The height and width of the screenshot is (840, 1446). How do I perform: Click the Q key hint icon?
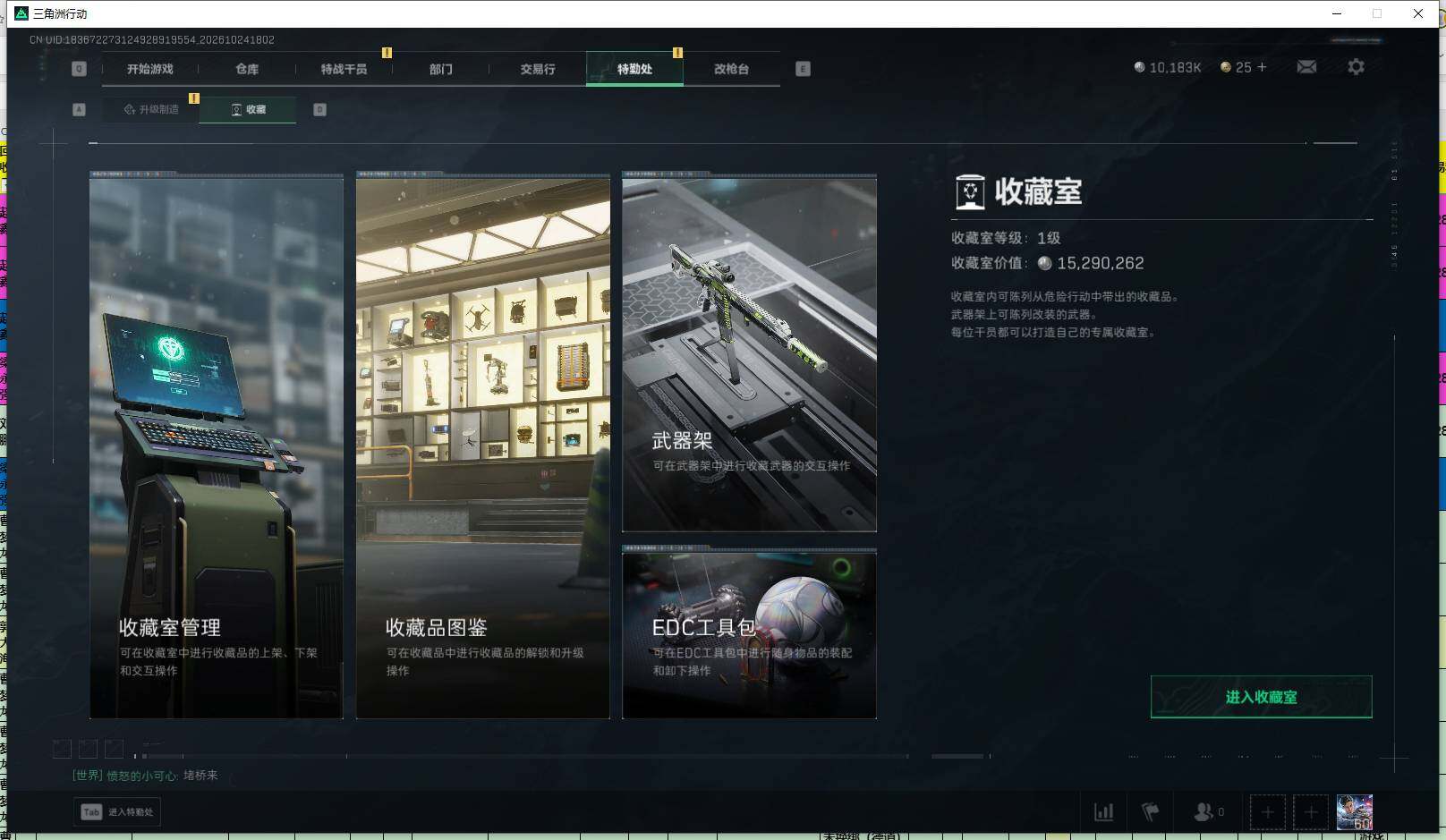point(79,69)
